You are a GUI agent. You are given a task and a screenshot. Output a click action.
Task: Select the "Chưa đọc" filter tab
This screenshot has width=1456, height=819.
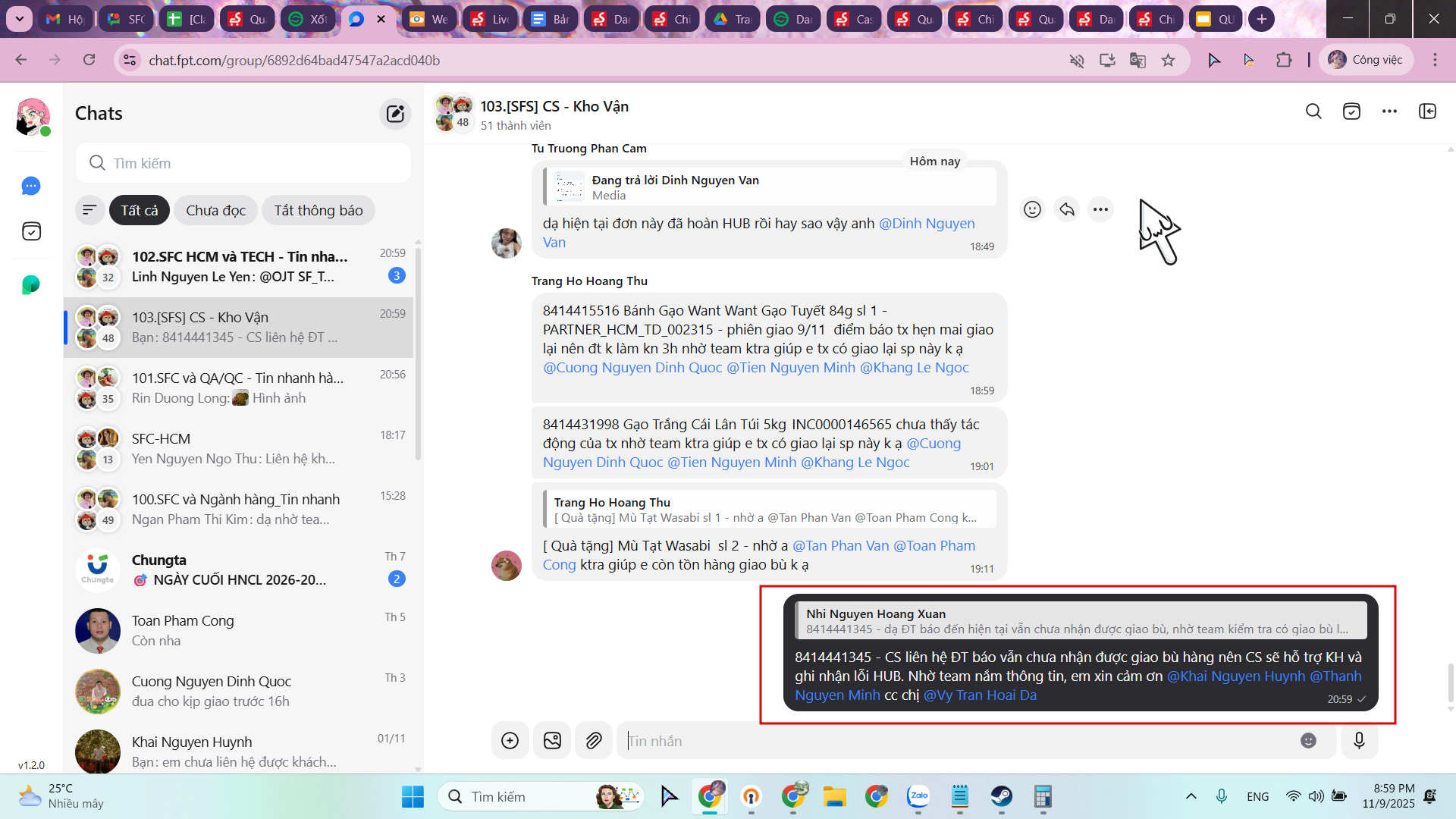(x=215, y=210)
